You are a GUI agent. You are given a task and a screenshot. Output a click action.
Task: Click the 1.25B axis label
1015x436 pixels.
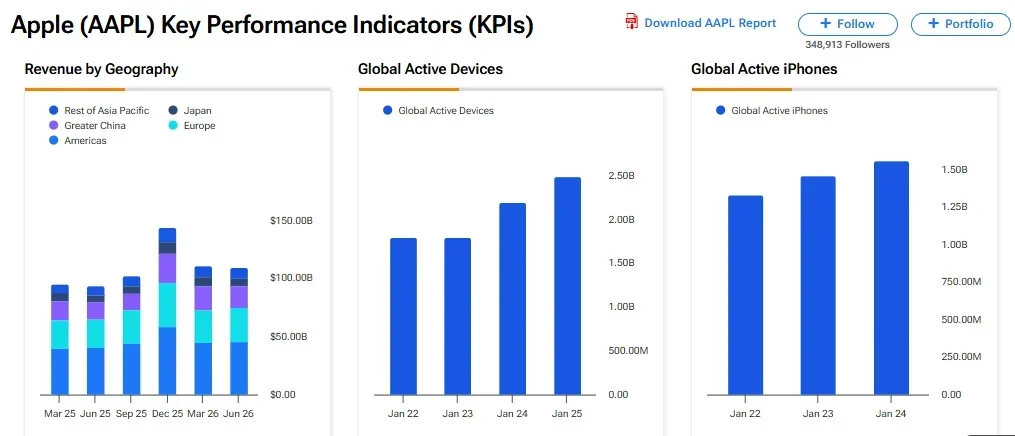(x=954, y=207)
